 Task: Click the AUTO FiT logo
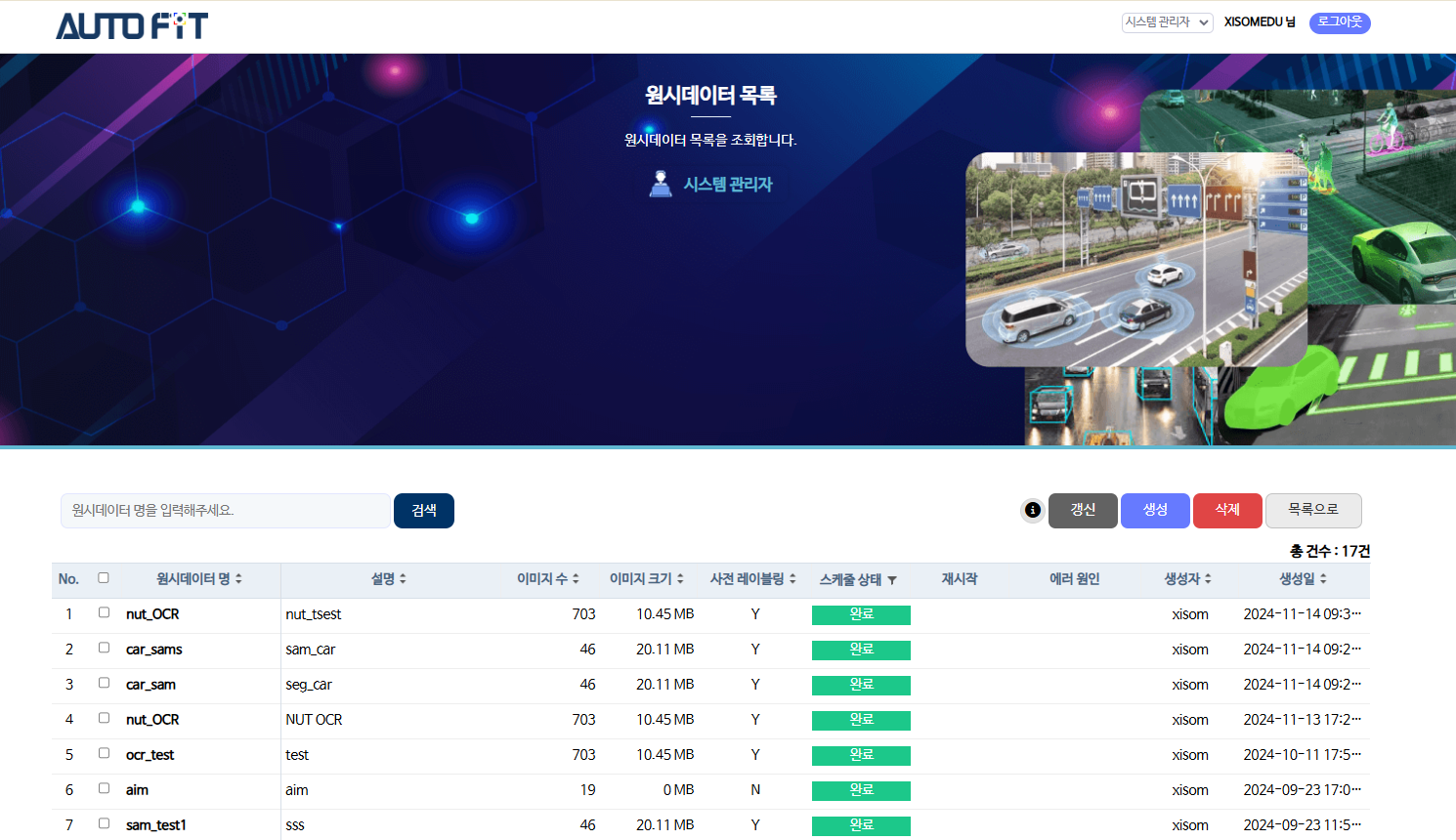[132, 26]
